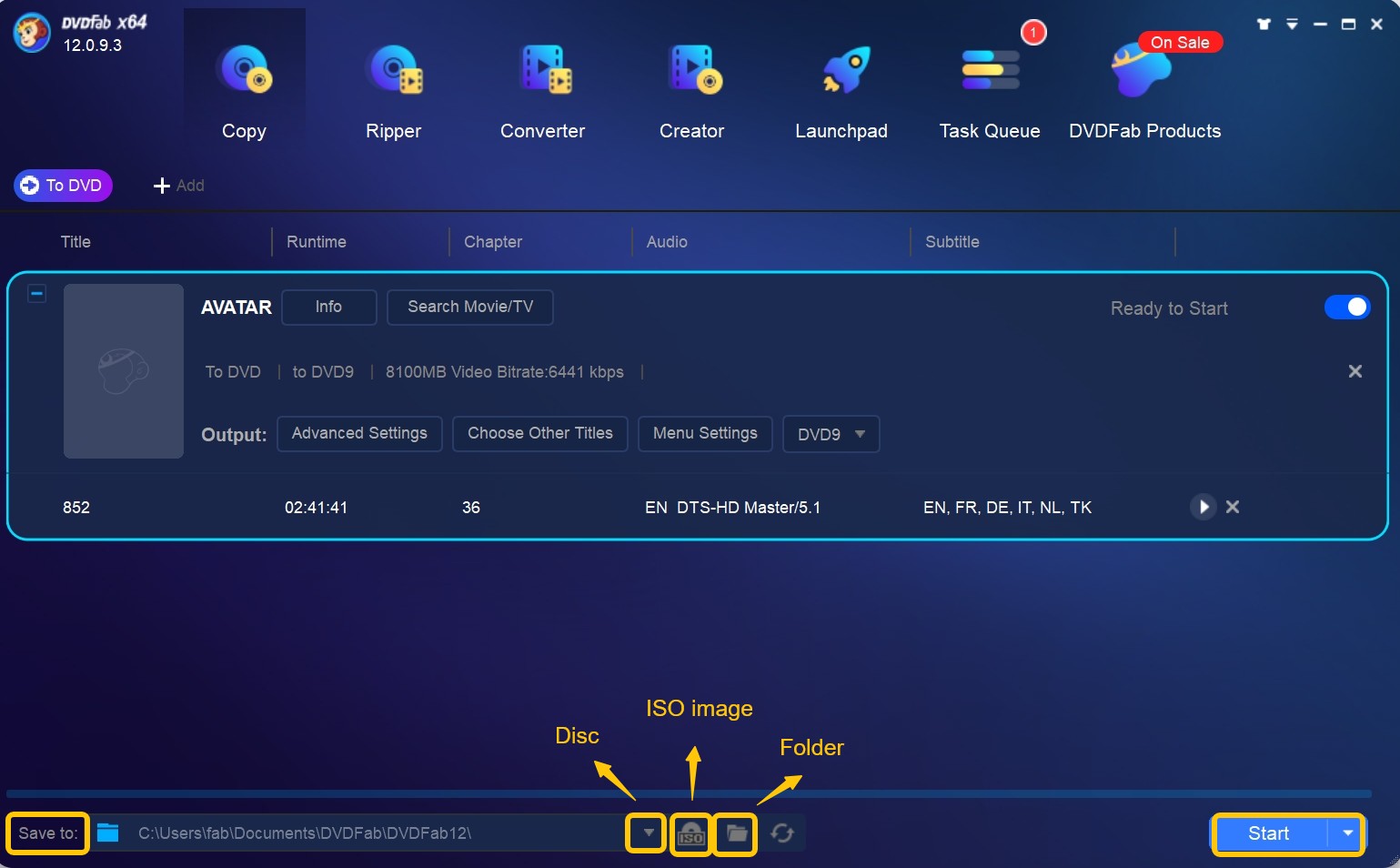This screenshot has width=1400, height=868.
Task: Collapse the AVATAR task with minus box
Action: [37, 294]
